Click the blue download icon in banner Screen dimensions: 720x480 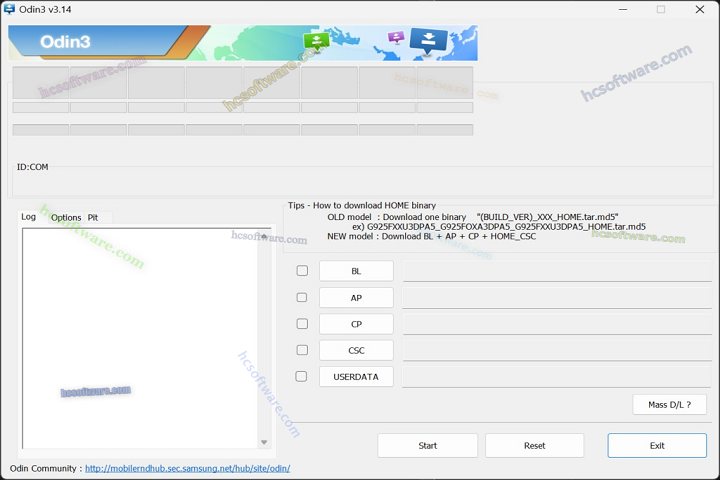click(x=429, y=41)
